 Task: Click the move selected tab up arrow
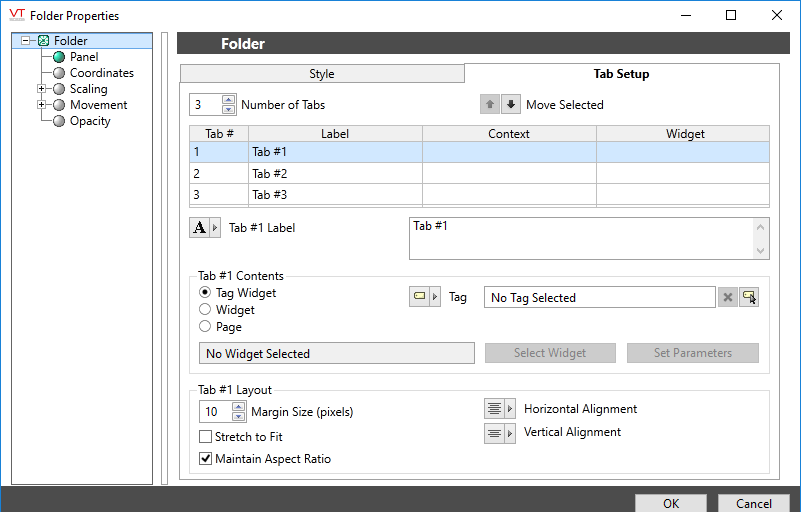(x=491, y=104)
